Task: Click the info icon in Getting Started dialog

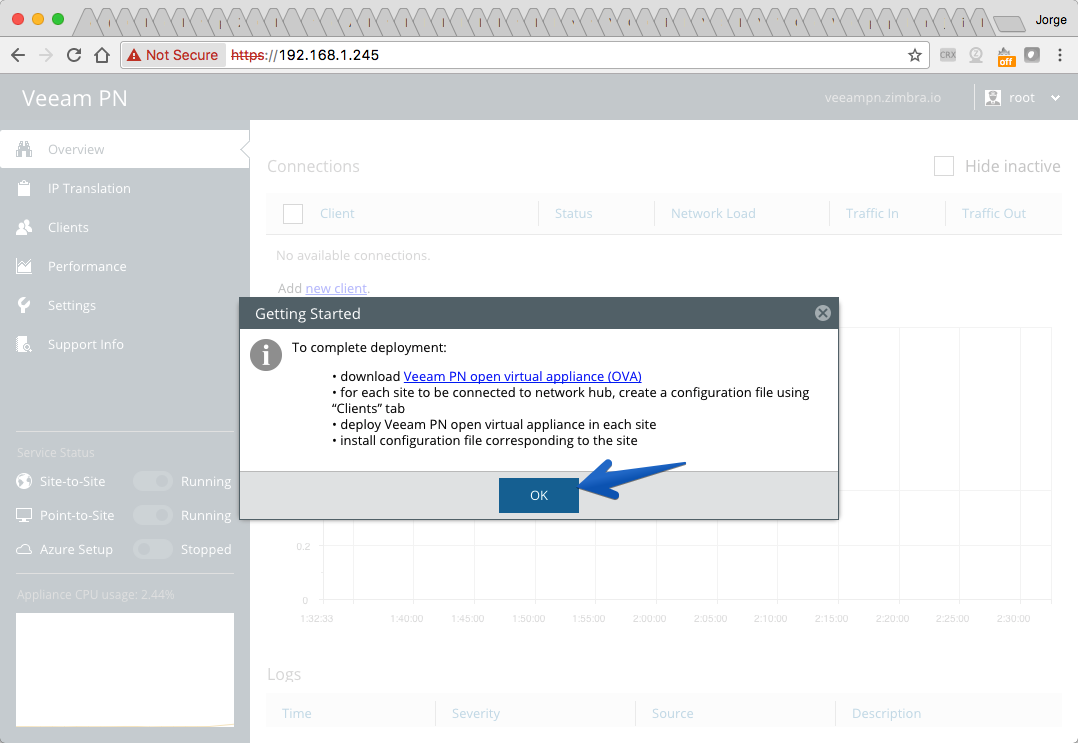Action: 265,355
